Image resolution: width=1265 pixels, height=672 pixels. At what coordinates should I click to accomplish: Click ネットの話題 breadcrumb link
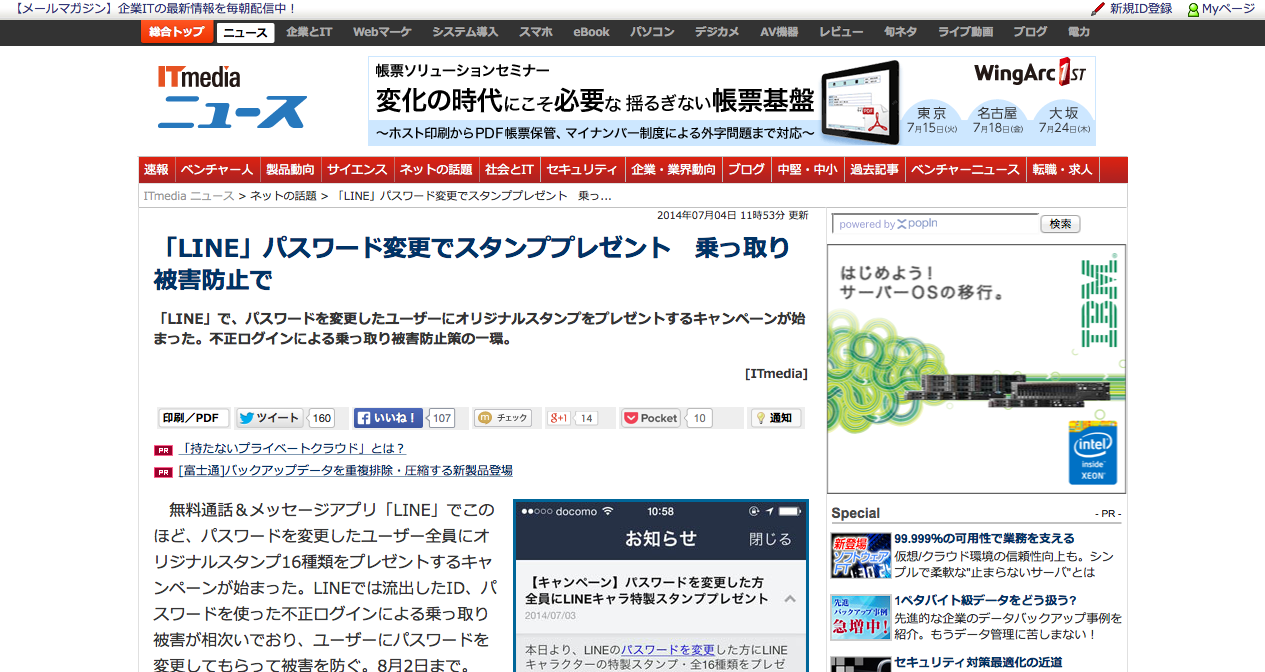(283, 196)
